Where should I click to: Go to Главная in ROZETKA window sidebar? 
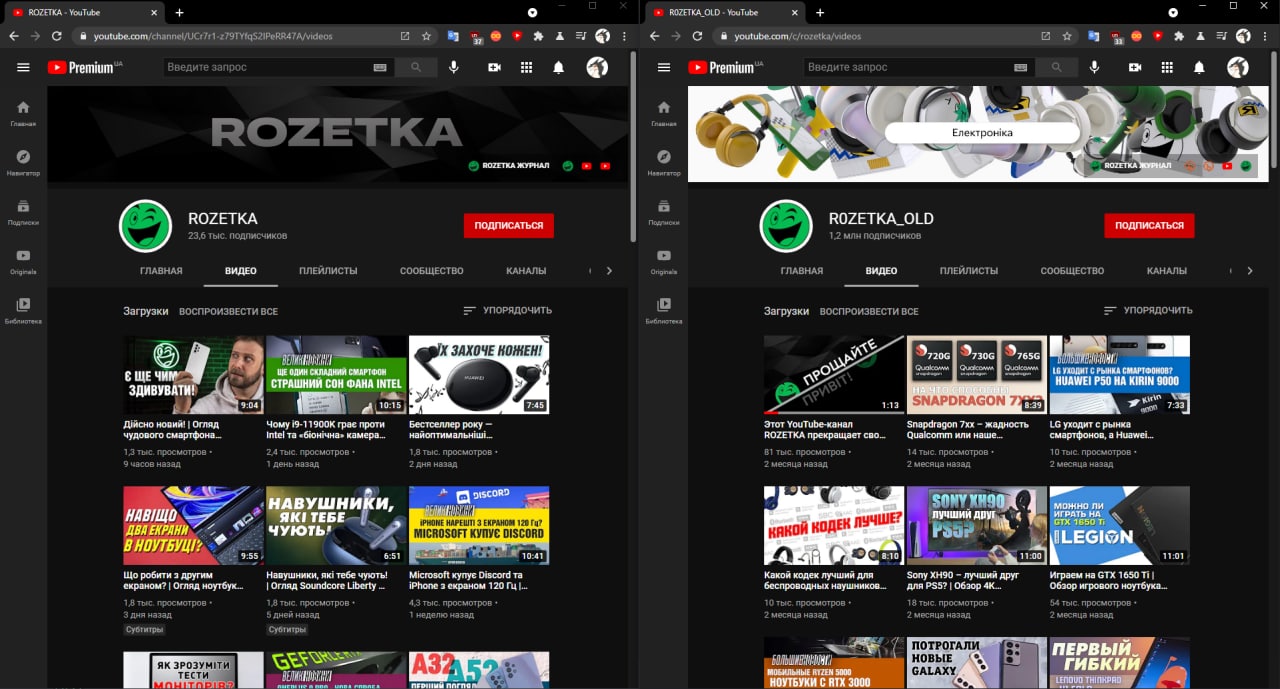[x=23, y=114]
